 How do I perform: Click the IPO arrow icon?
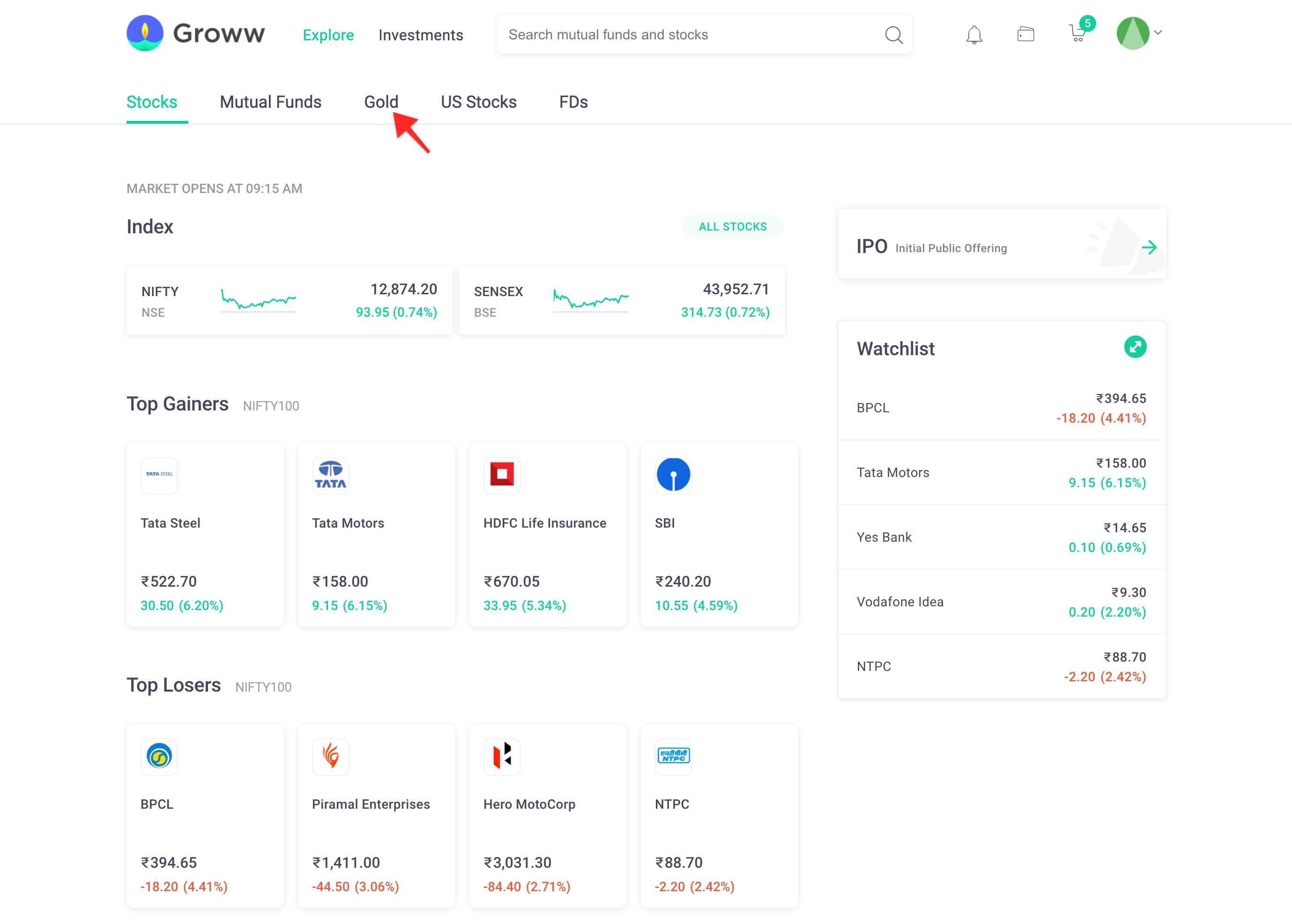1149,247
